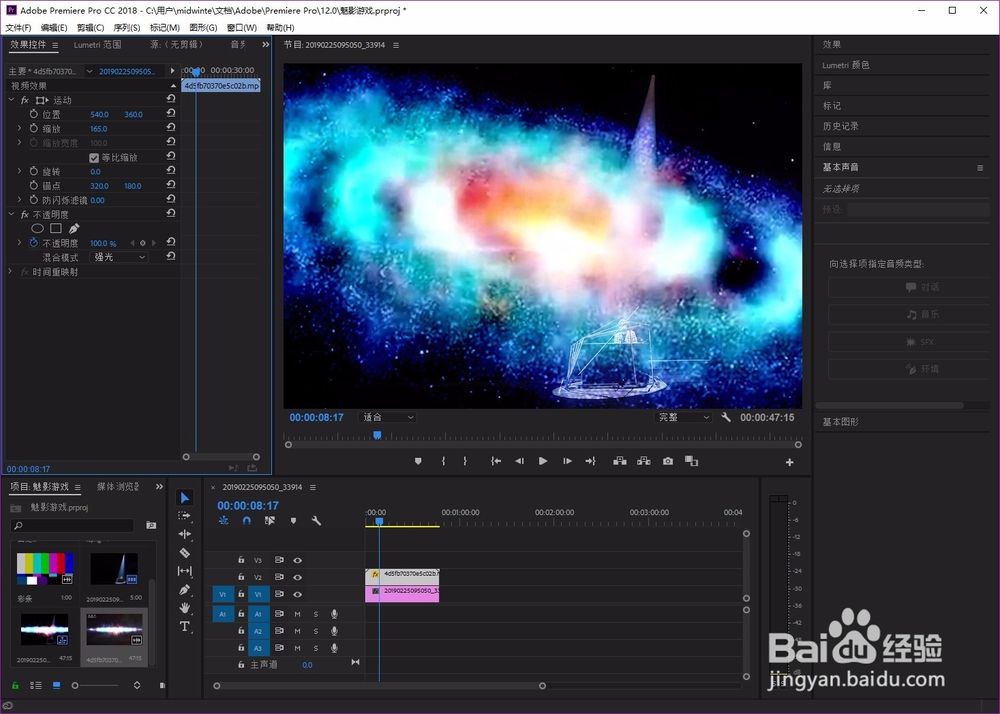Open the Markers panel
Image resolution: width=1000 pixels, height=714 pixels.
(x=832, y=105)
